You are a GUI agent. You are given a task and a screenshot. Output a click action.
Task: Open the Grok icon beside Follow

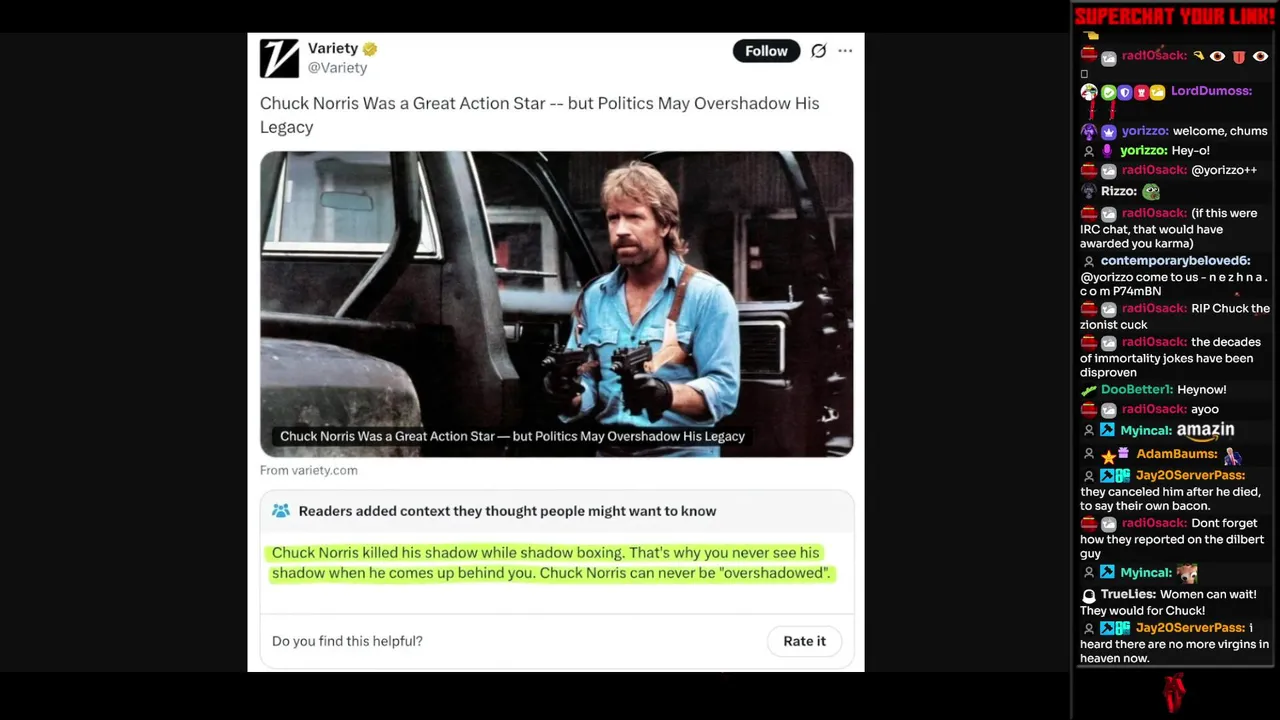[818, 51]
